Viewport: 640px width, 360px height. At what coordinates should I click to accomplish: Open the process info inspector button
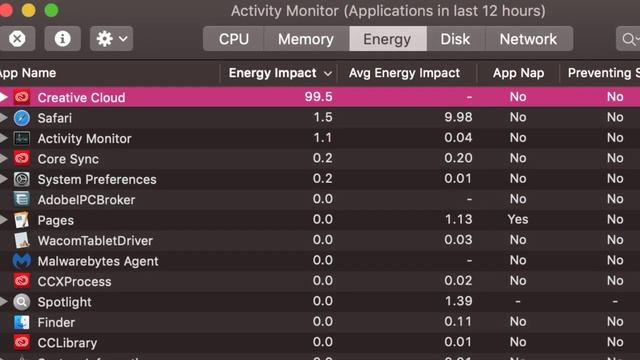(x=62, y=39)
